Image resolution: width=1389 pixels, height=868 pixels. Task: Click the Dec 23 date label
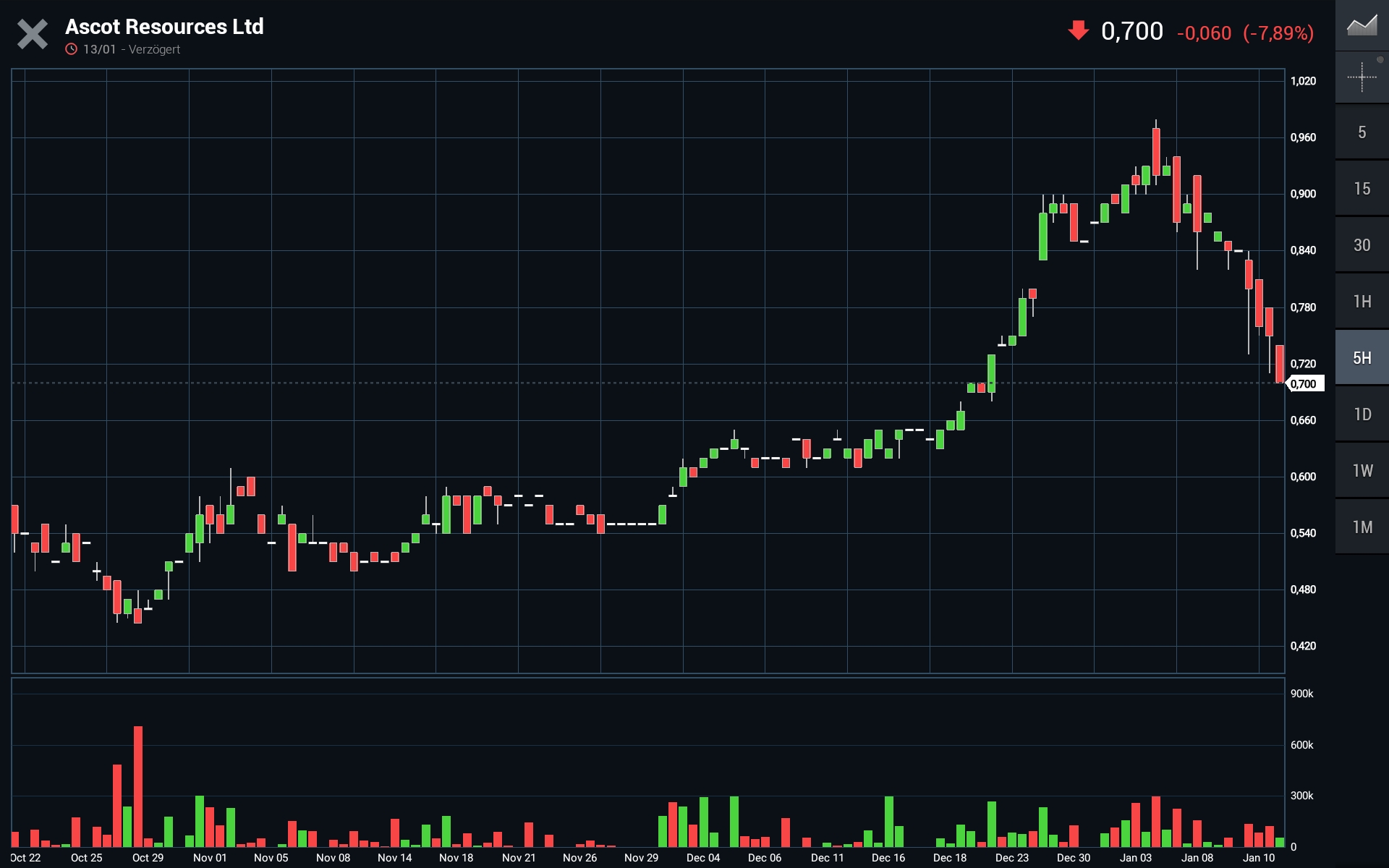(x=1011, y=857)
